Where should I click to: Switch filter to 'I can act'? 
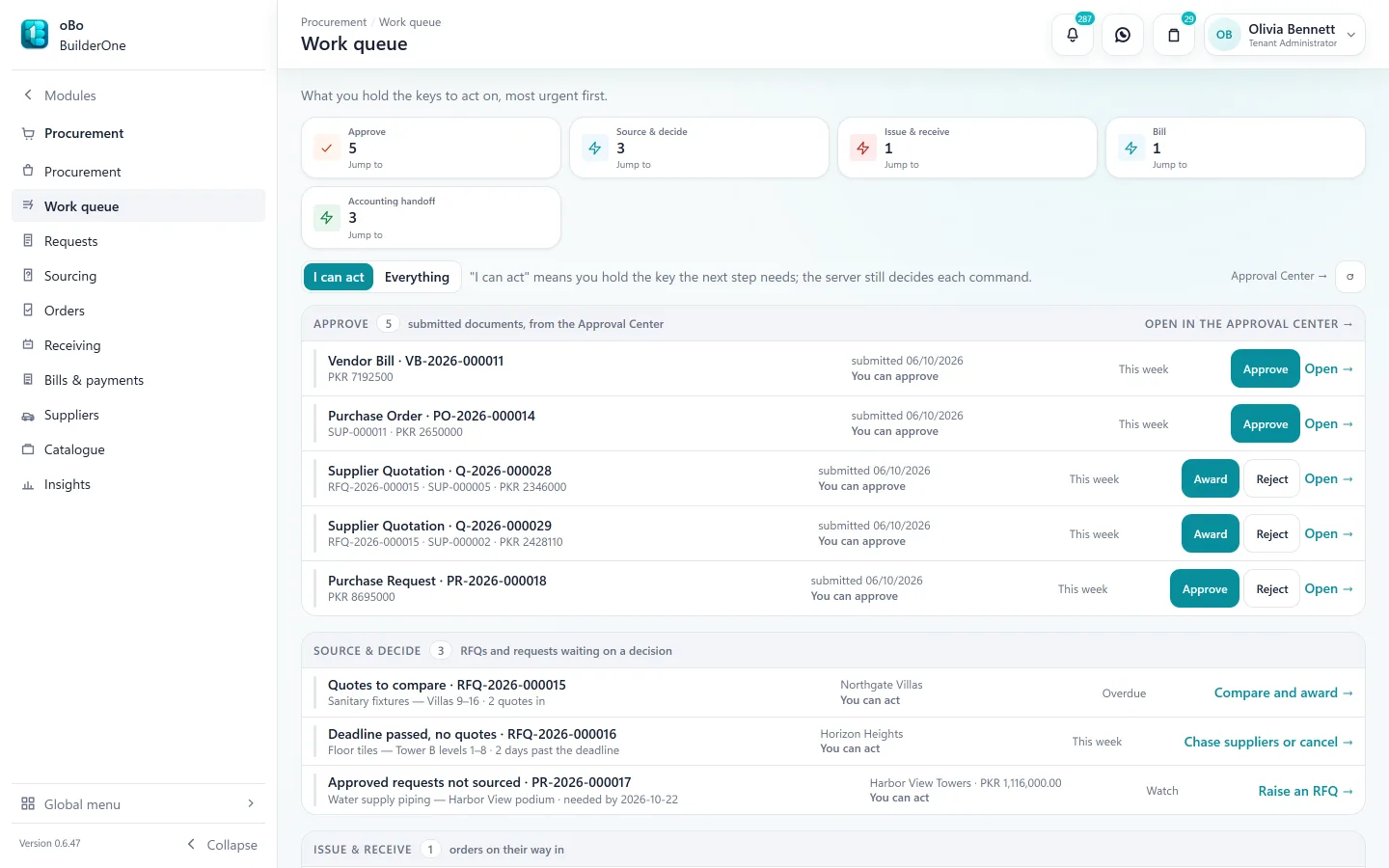pos(339,277)
